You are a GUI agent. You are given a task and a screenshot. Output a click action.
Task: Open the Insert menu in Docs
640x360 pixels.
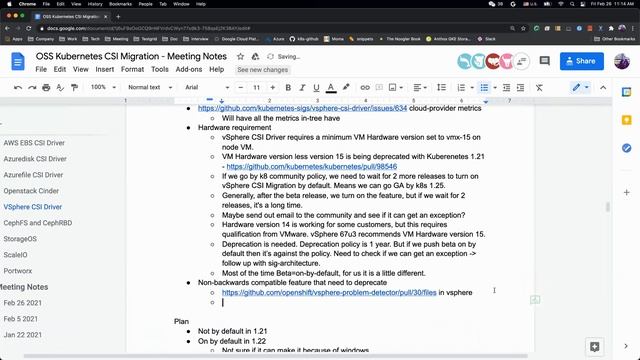[x=105, y=69]
